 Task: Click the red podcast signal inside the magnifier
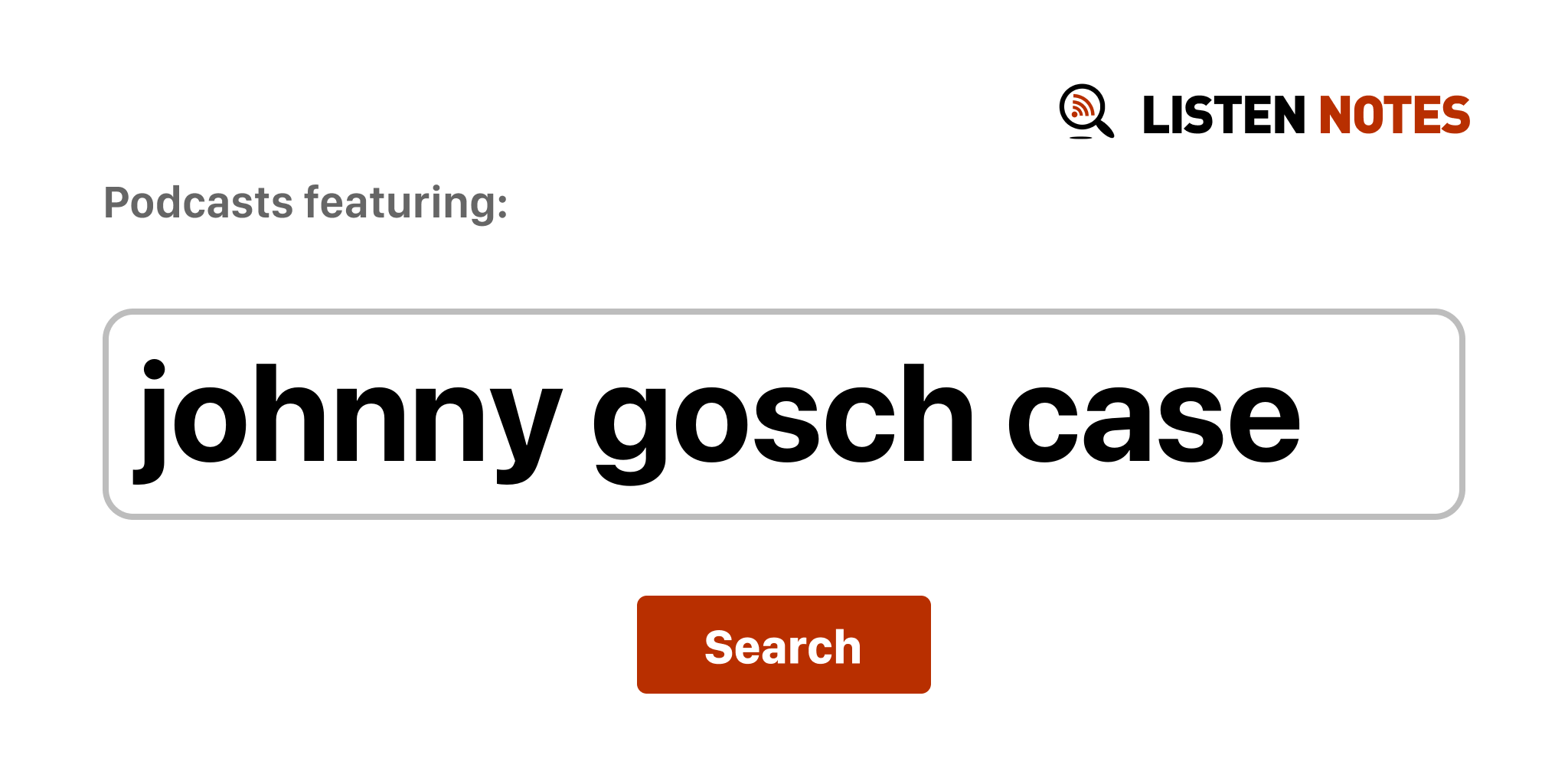(1082, 106)
